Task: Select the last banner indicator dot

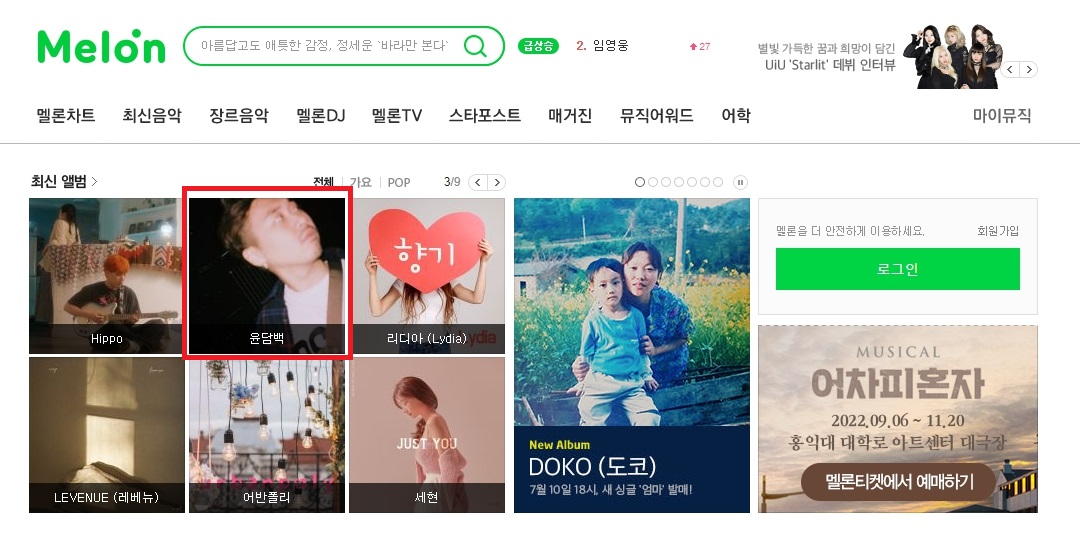Action: [x=718, y=183]
